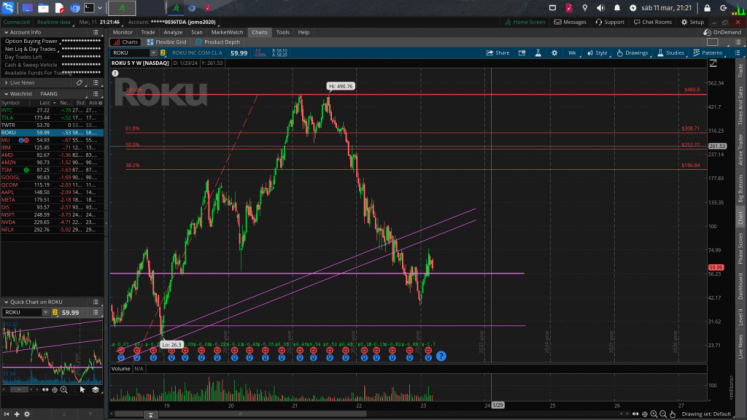Select the Charts sub-tab

pyautogui.click(x=126, y=42)
